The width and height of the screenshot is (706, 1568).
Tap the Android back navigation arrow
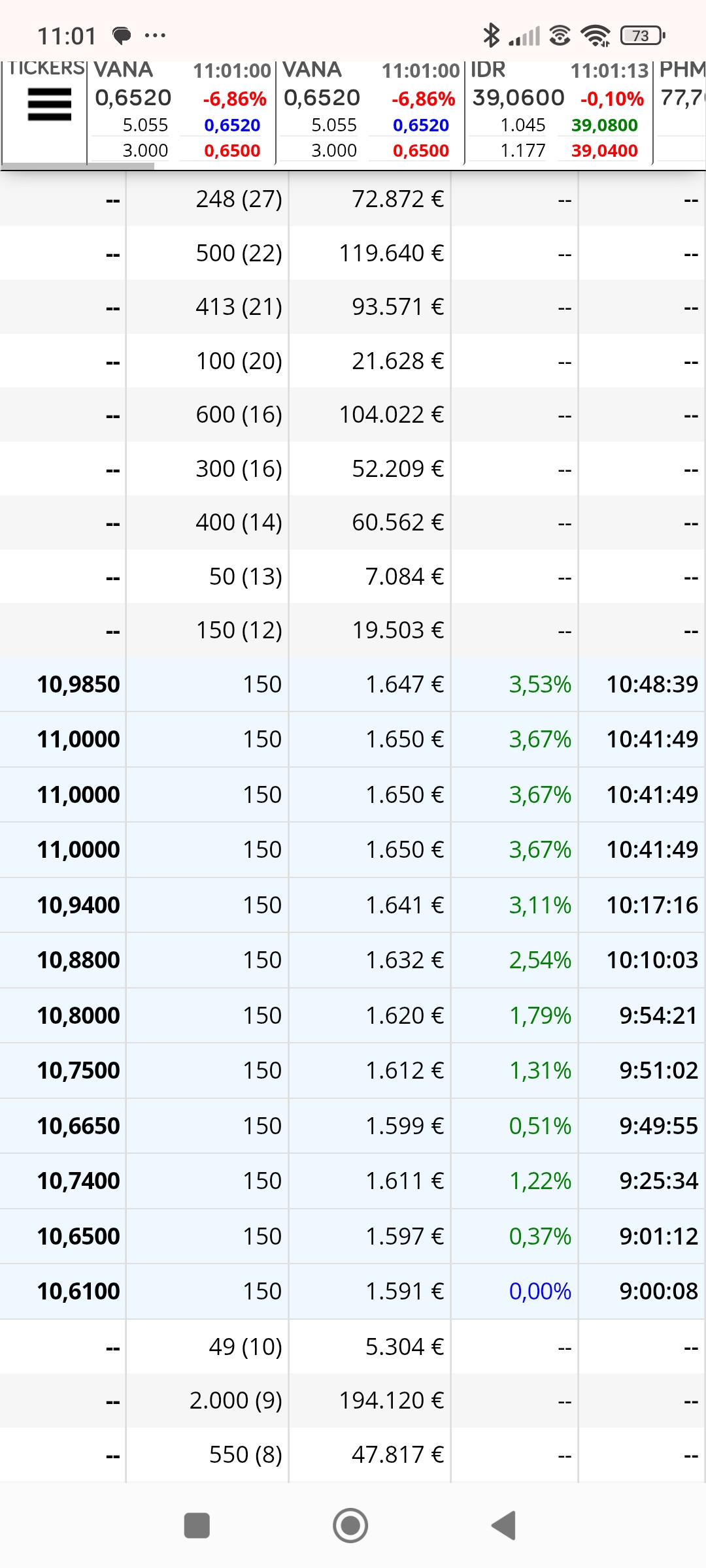point(504,1526)
